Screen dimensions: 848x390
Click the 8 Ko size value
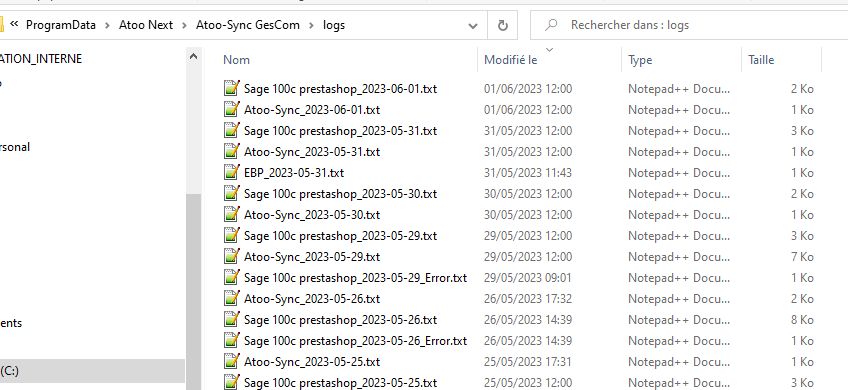802,320
